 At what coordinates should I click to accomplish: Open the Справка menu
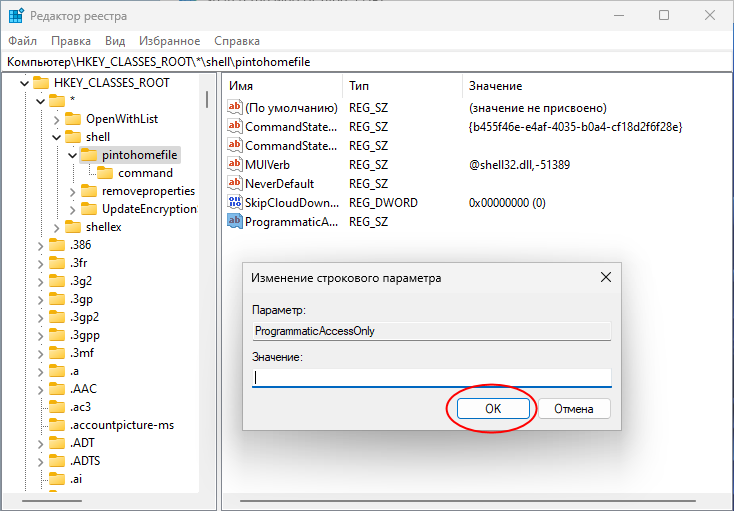point(237,41)
